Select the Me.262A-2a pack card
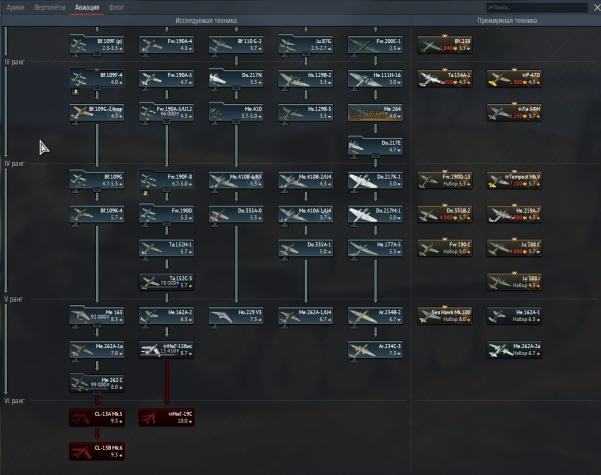 [x=514, y=350]
